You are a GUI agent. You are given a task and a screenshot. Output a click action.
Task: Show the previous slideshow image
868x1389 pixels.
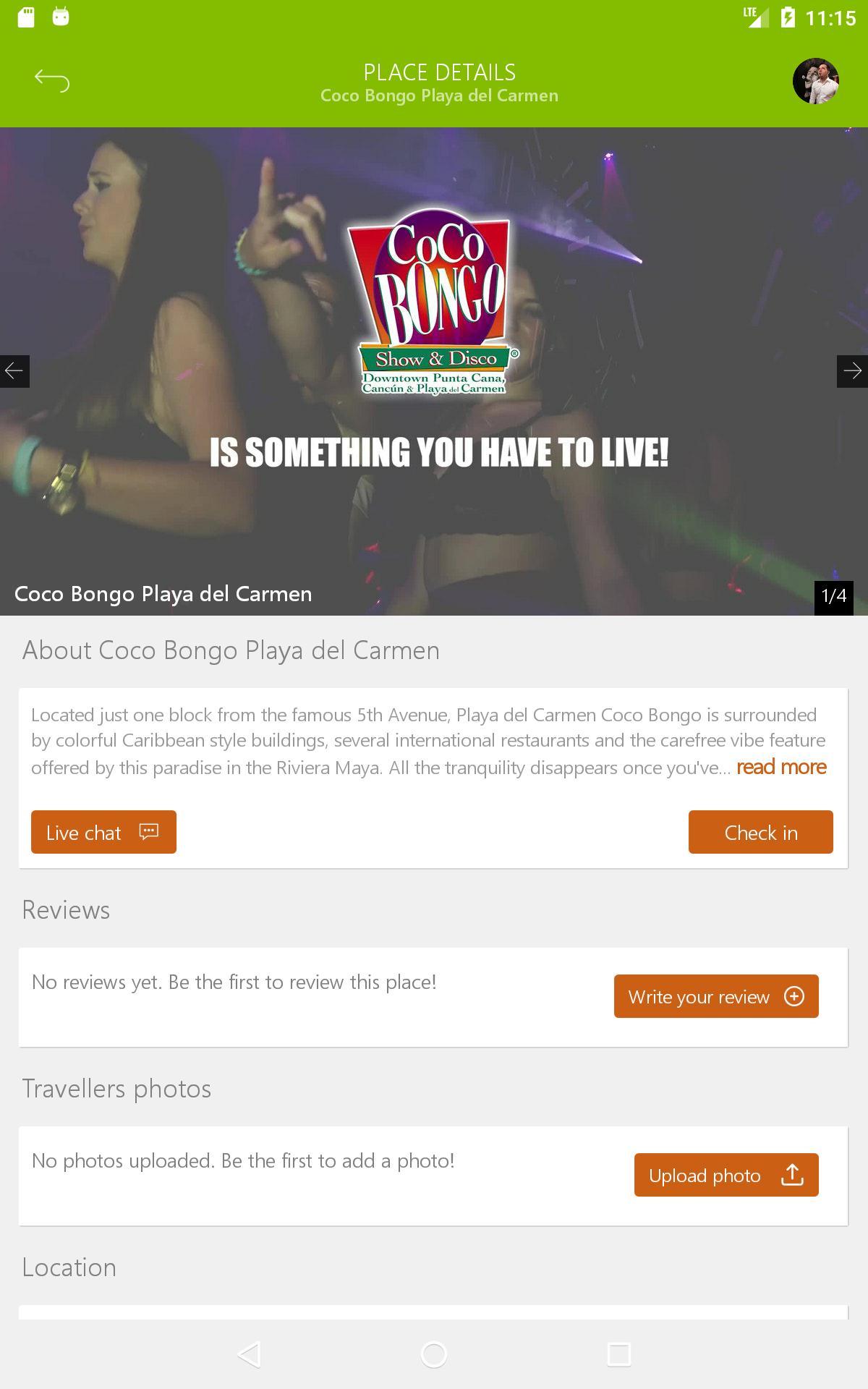[x=14, y=371]
